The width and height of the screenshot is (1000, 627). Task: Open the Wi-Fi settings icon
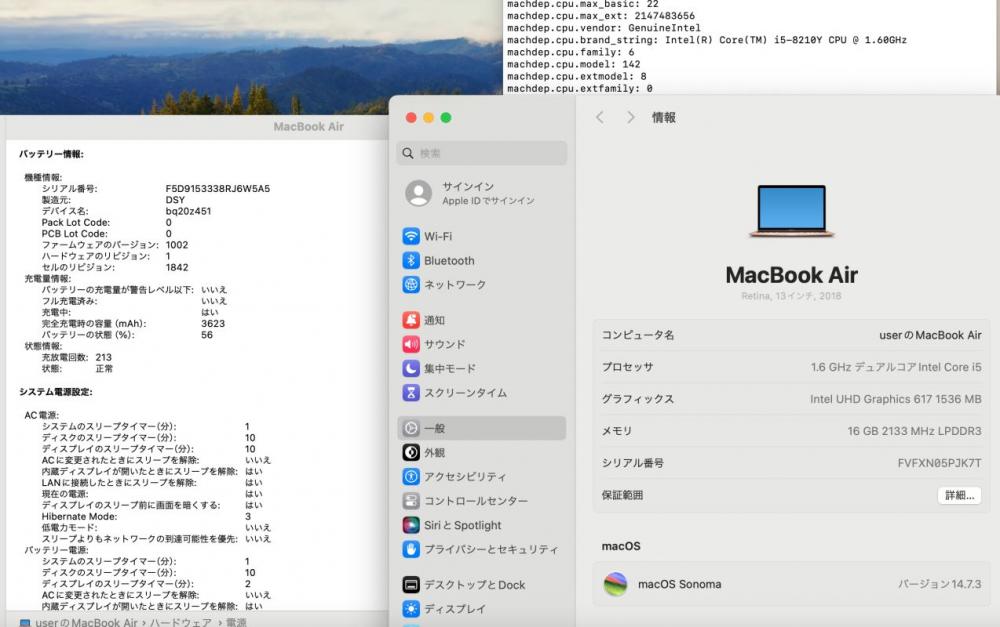(x=411, y=237)
